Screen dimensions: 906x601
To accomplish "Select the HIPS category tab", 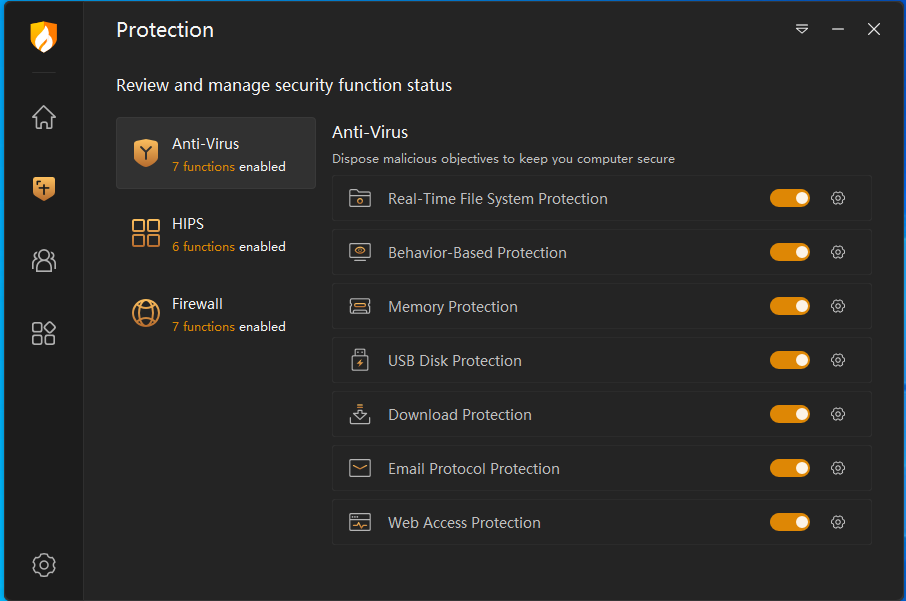I will pyautogui.click(x=215, y=233).
